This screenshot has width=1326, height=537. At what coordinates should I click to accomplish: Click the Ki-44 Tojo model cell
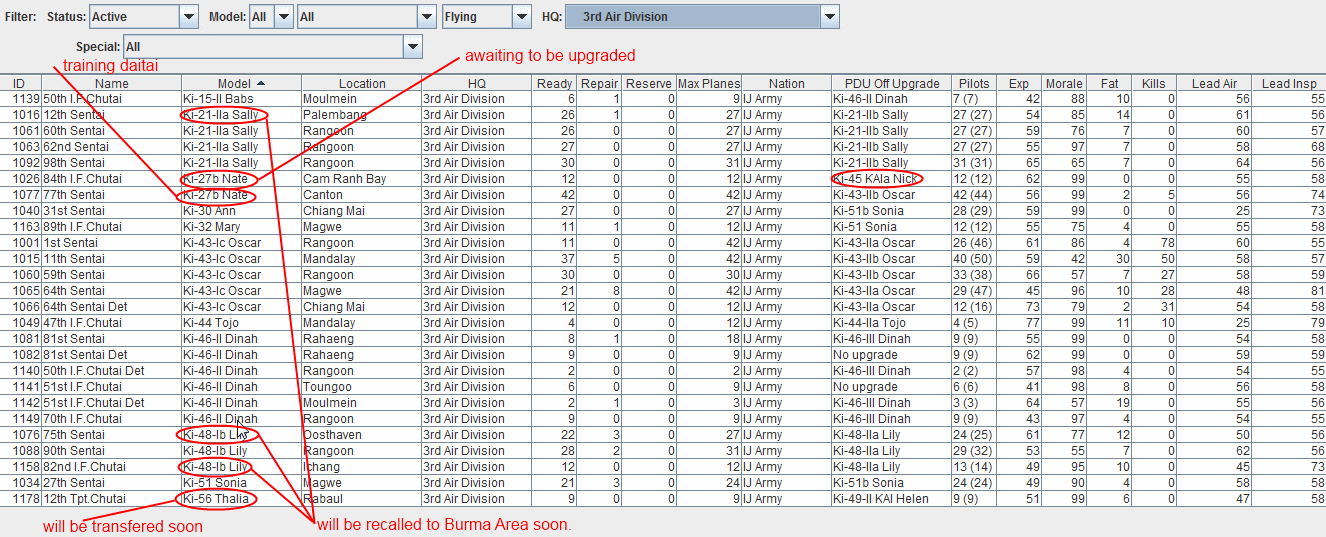pyautogui.click(x=241, y=323)
